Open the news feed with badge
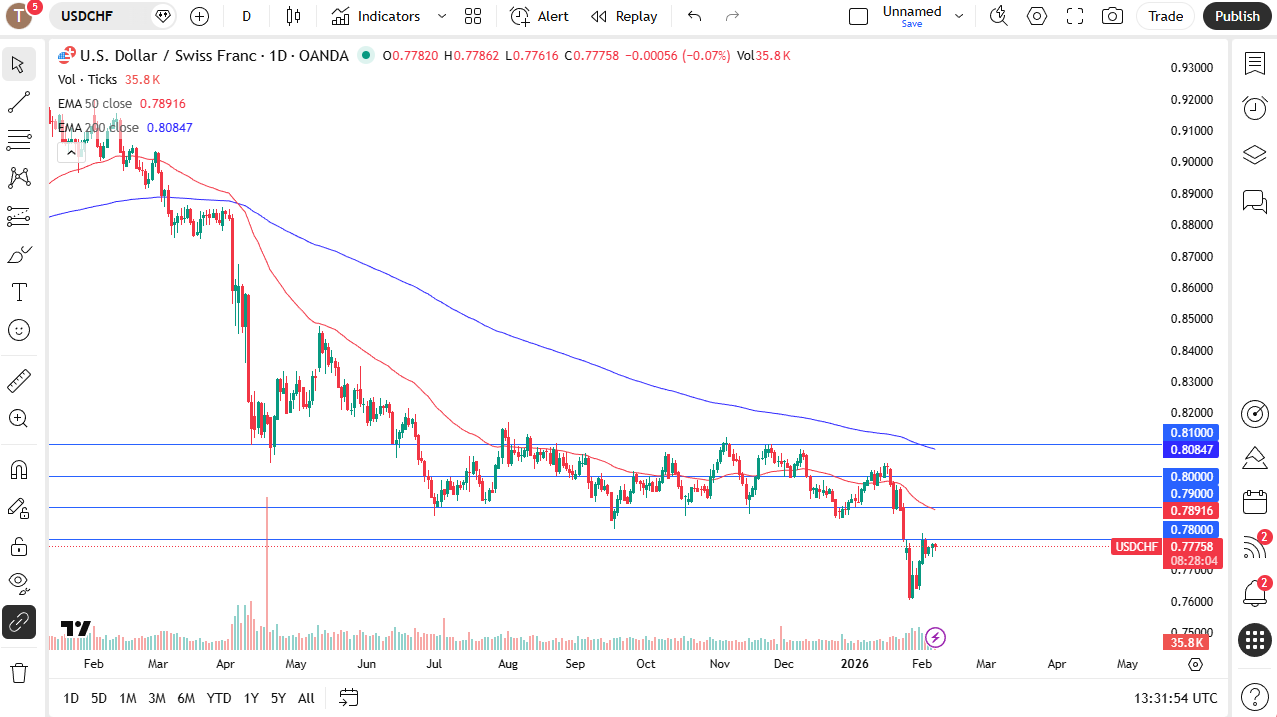The image size is (1277, 717). (x=1255, y=547)
